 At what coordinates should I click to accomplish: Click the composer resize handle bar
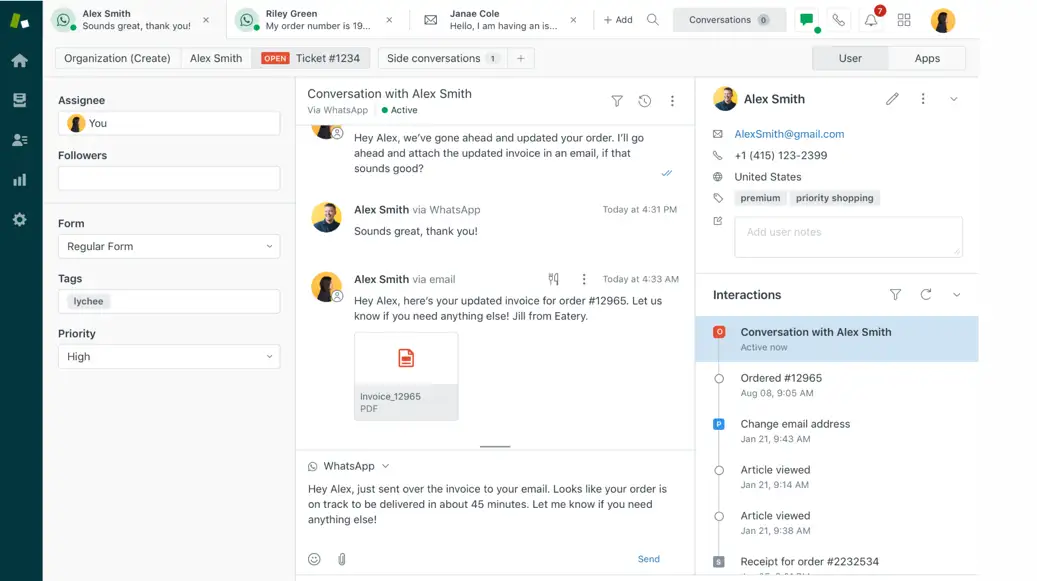point(495,447)
